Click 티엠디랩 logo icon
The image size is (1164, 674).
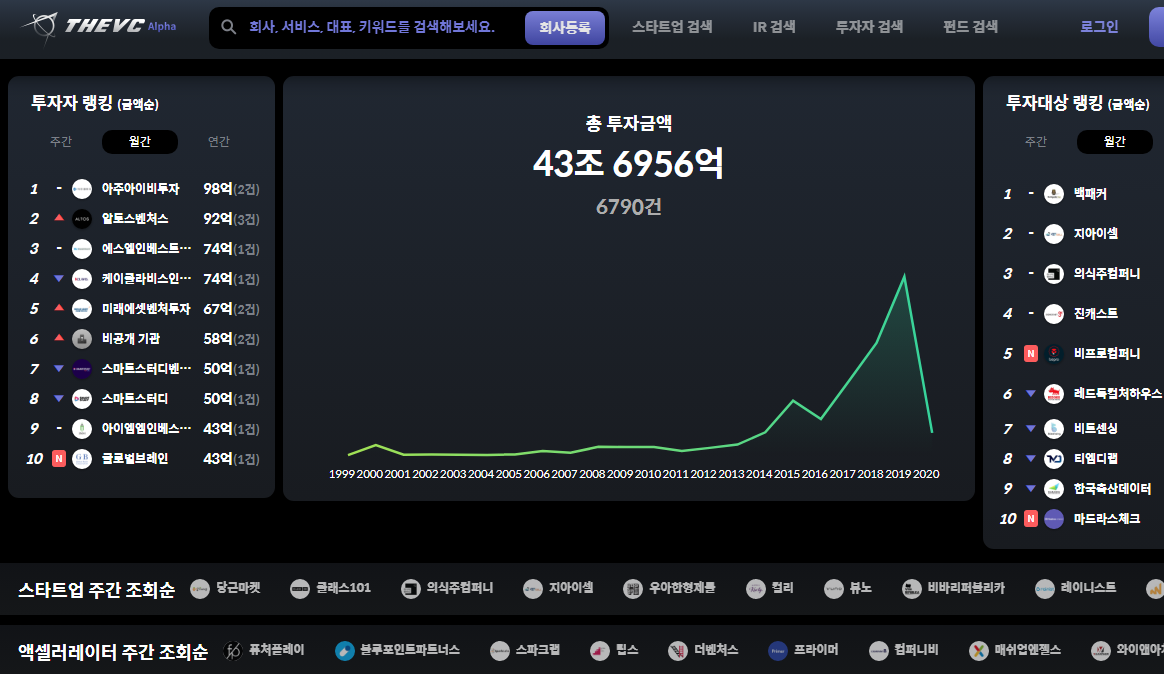click(x=1054, y=459)
